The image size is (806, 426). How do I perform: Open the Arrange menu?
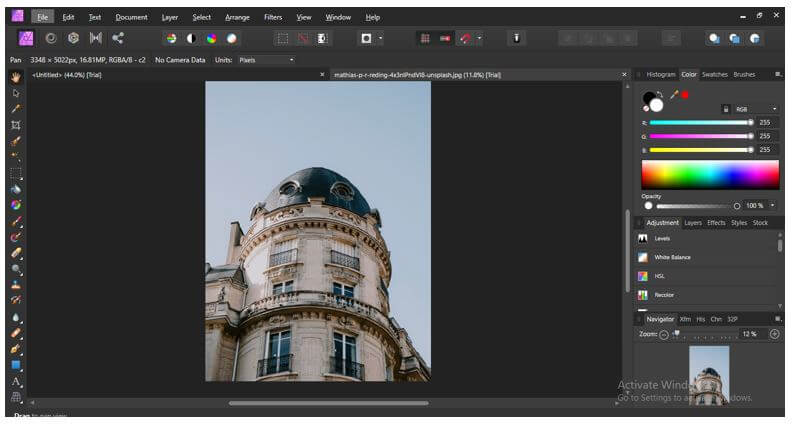click(x=237, y=17)
